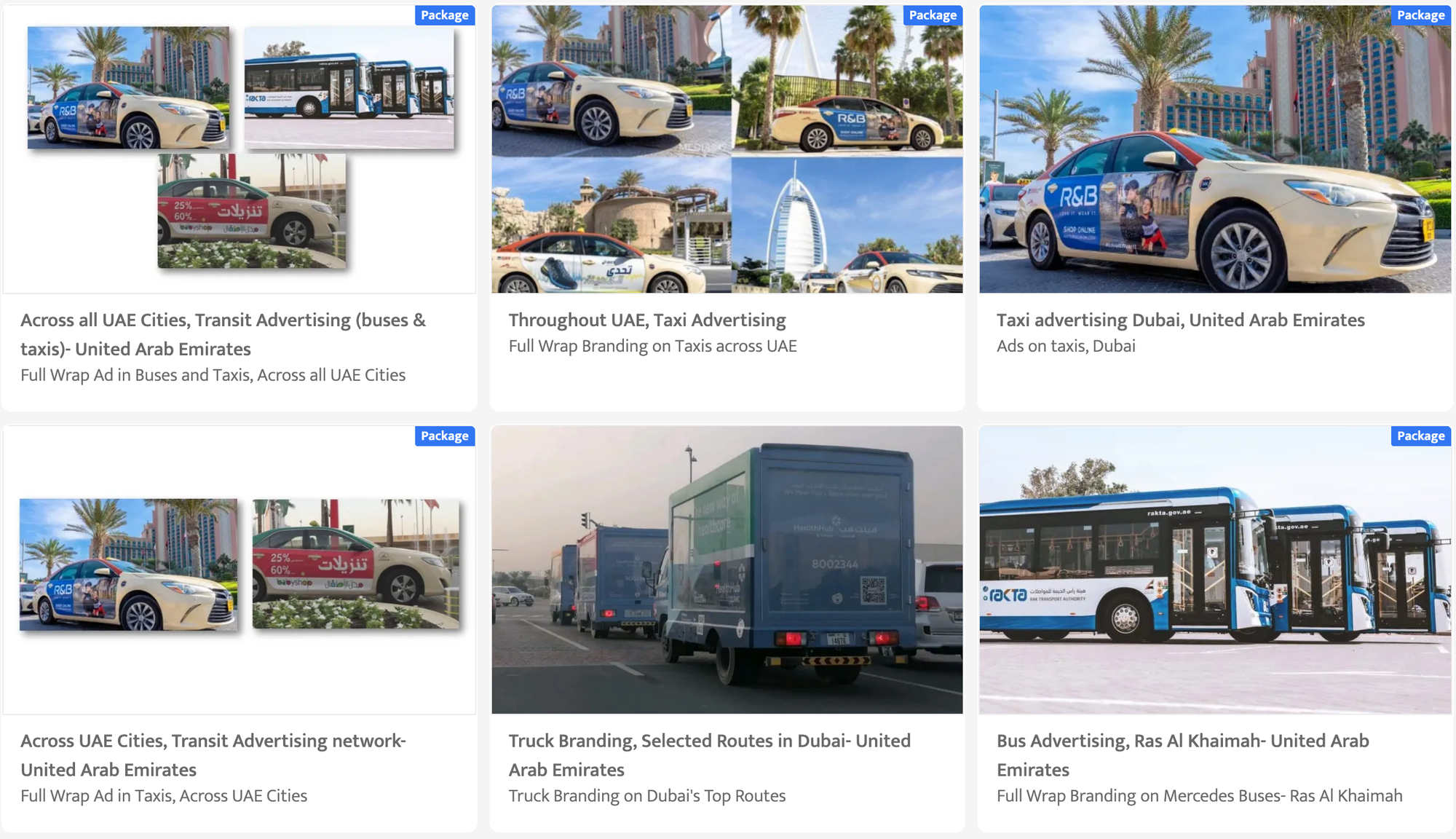Open the Throughout UAE, Taxi Advertising title

click(x=647, y=320)
